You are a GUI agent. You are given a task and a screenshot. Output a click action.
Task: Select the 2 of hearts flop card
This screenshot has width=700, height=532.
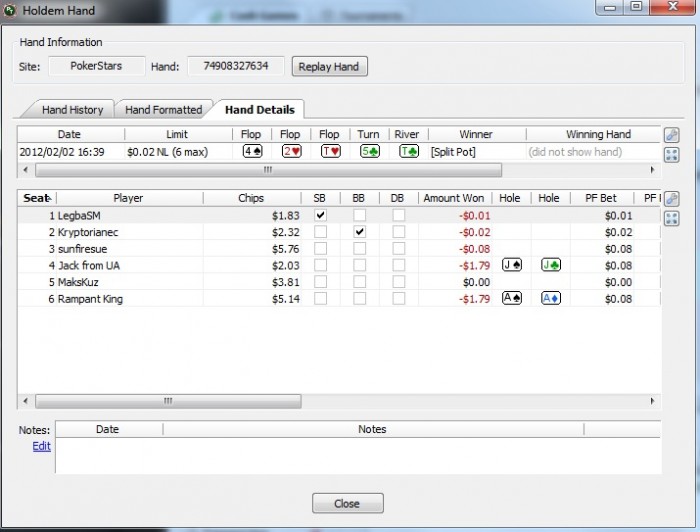pos(292,151)
